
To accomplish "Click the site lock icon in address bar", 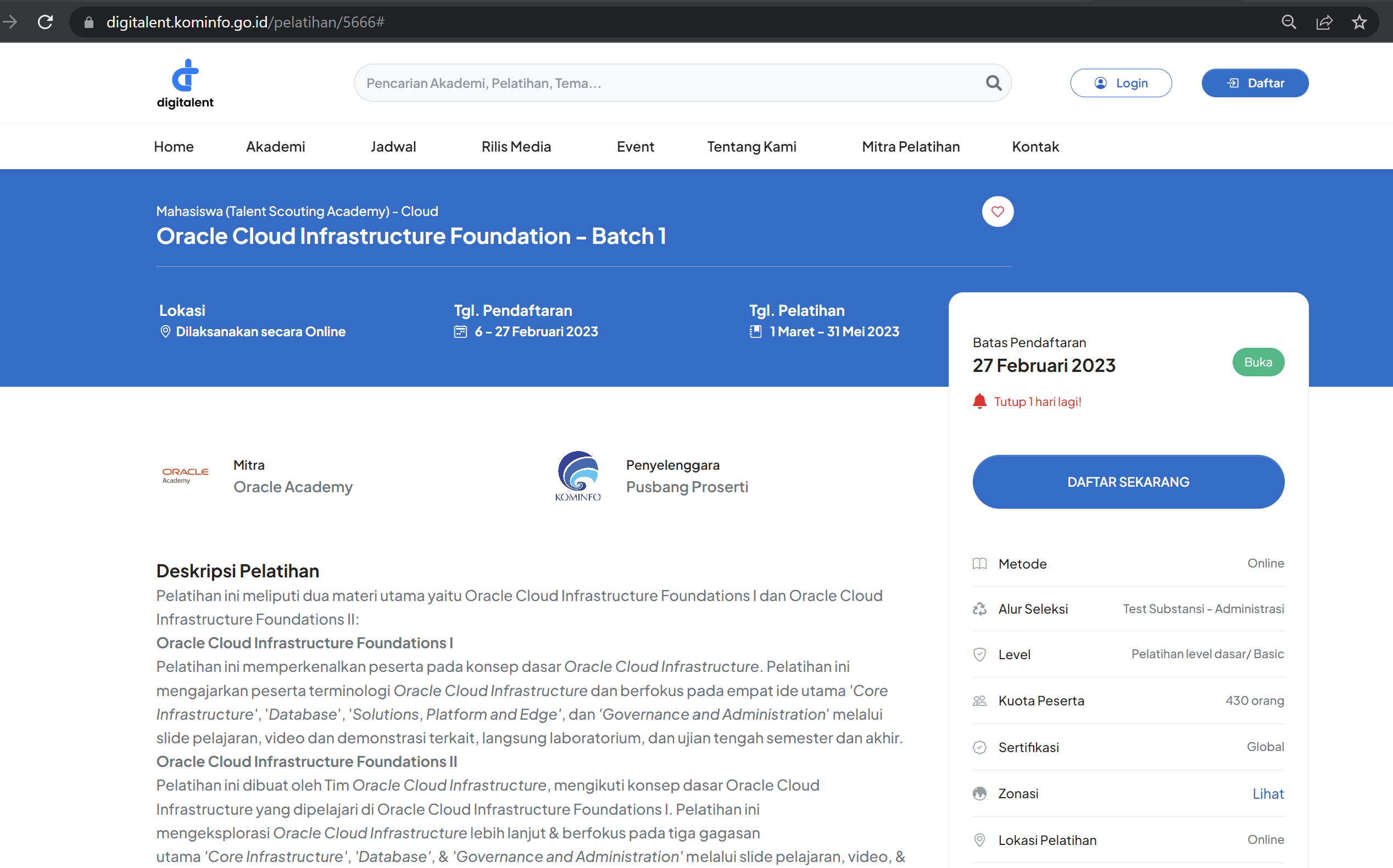I will pos(88,22).
